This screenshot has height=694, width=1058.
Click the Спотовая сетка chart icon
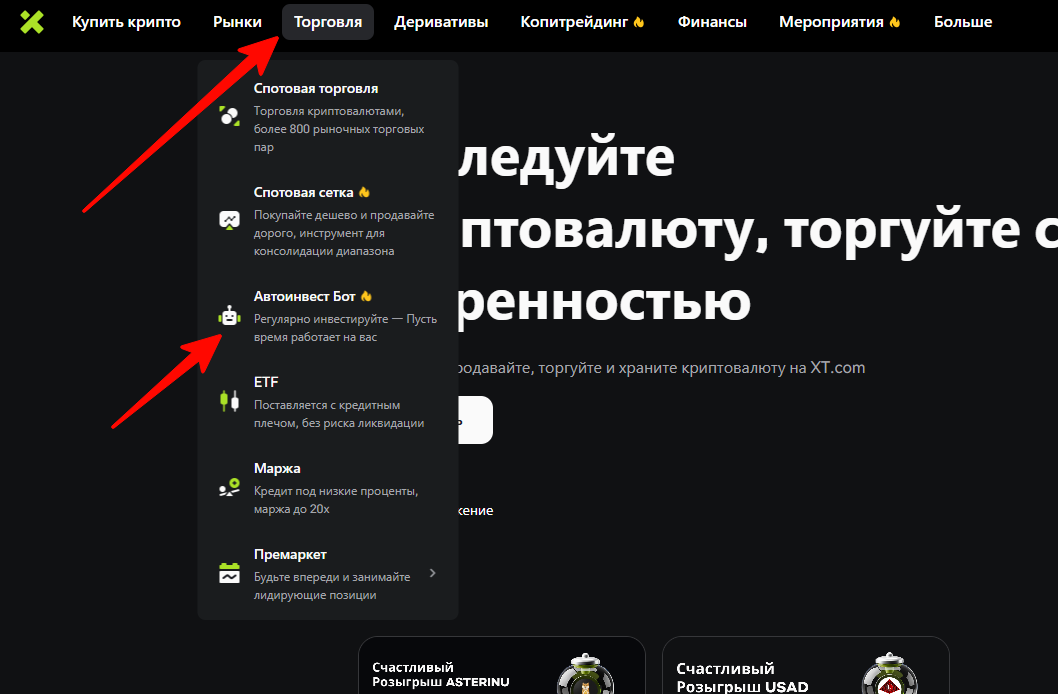[230, 220]
